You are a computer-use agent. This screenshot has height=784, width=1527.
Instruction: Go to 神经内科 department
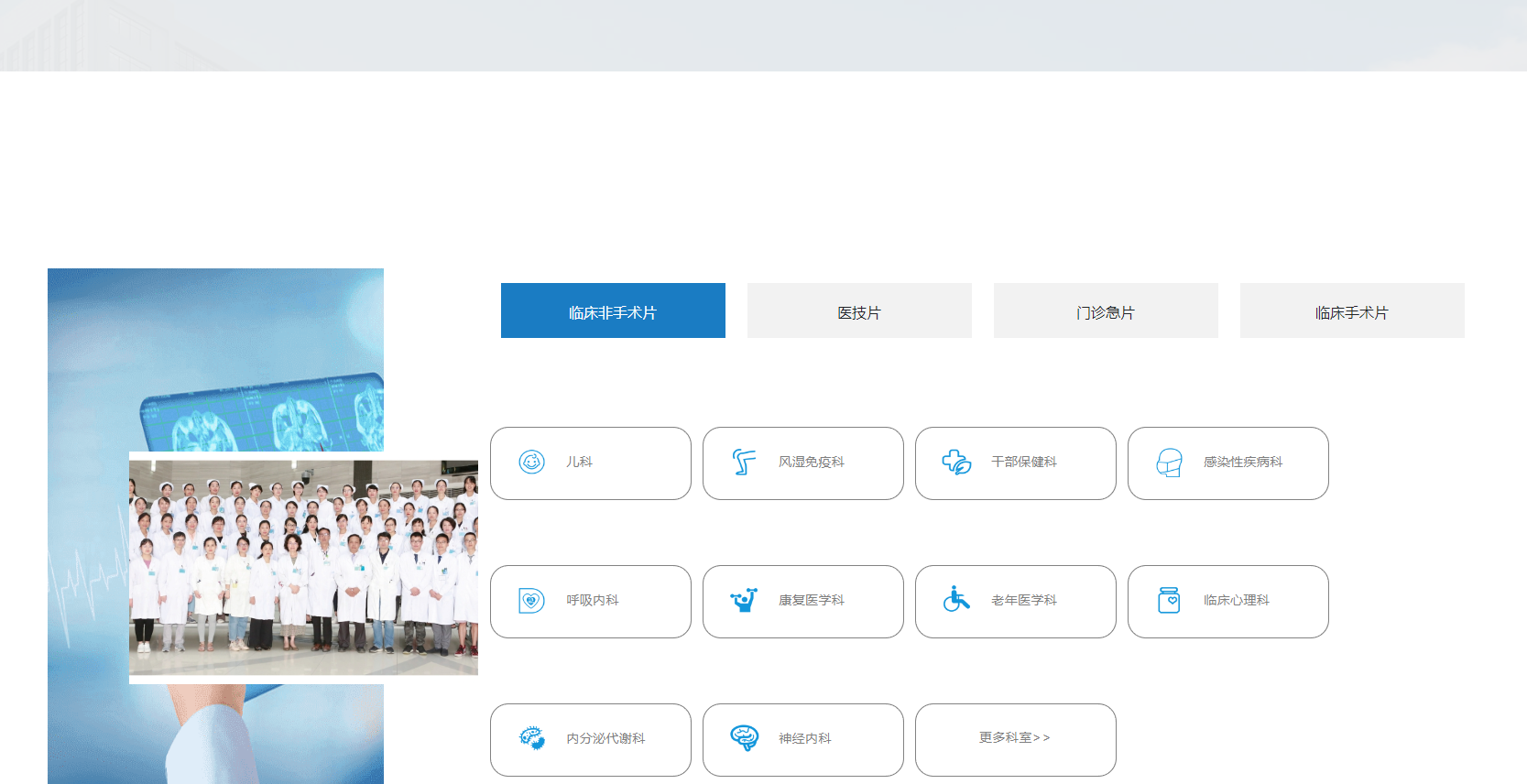pos(803,740)
